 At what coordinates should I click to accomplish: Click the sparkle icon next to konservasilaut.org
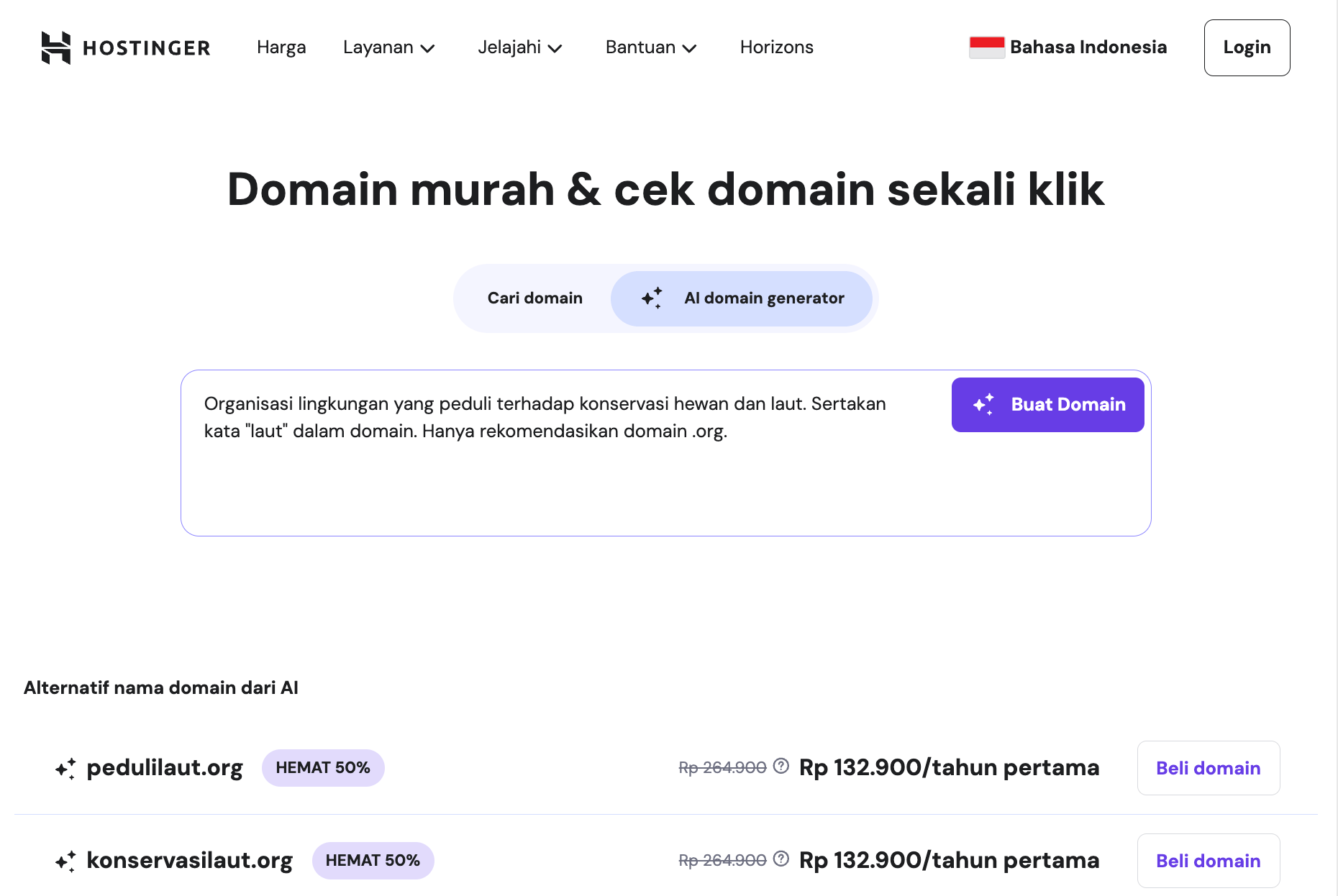(66, 861)
